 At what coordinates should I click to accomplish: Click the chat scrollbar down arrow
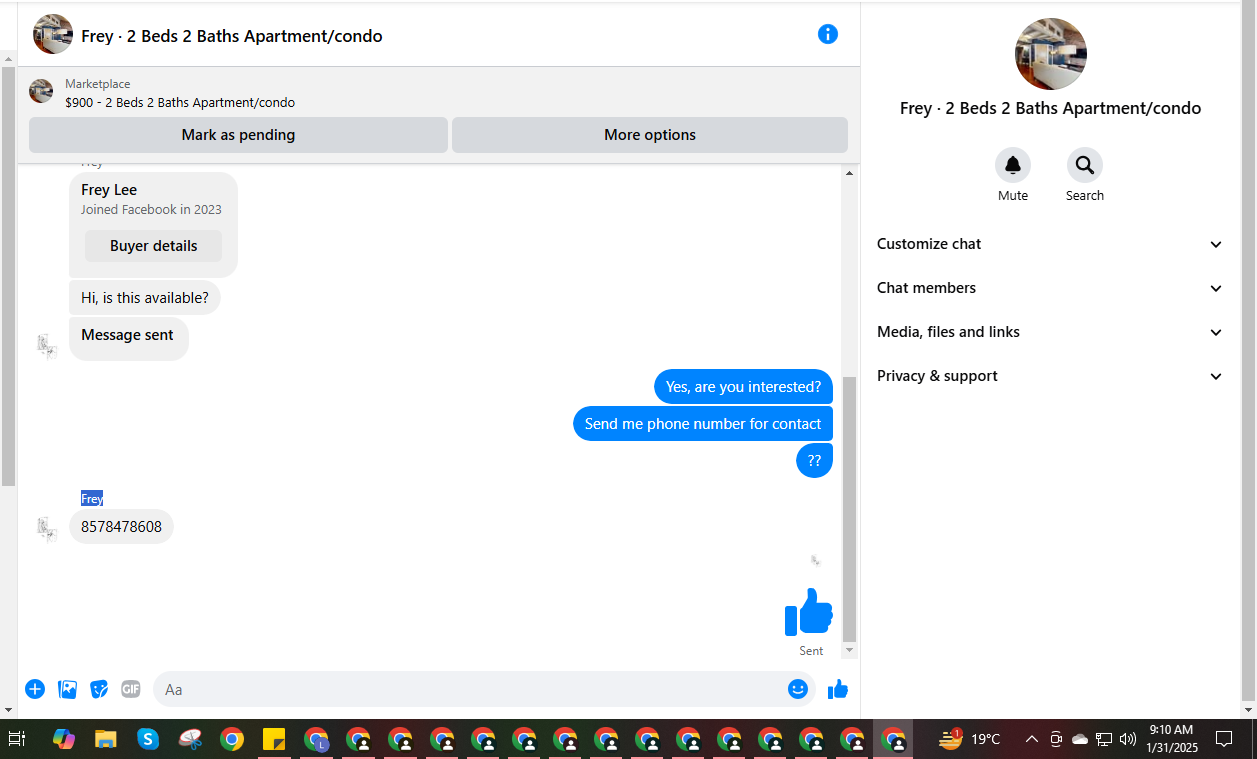pos(850,651)
